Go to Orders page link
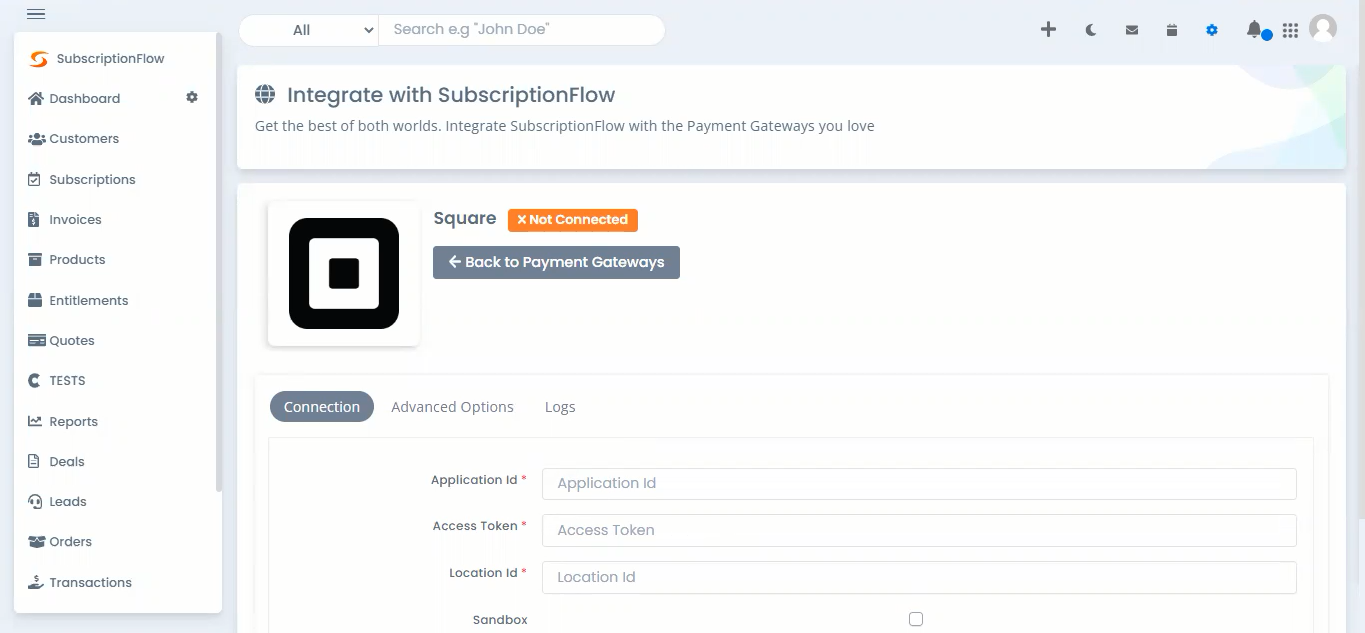This screenshot has width=1365, height=633. pos(70,542)
